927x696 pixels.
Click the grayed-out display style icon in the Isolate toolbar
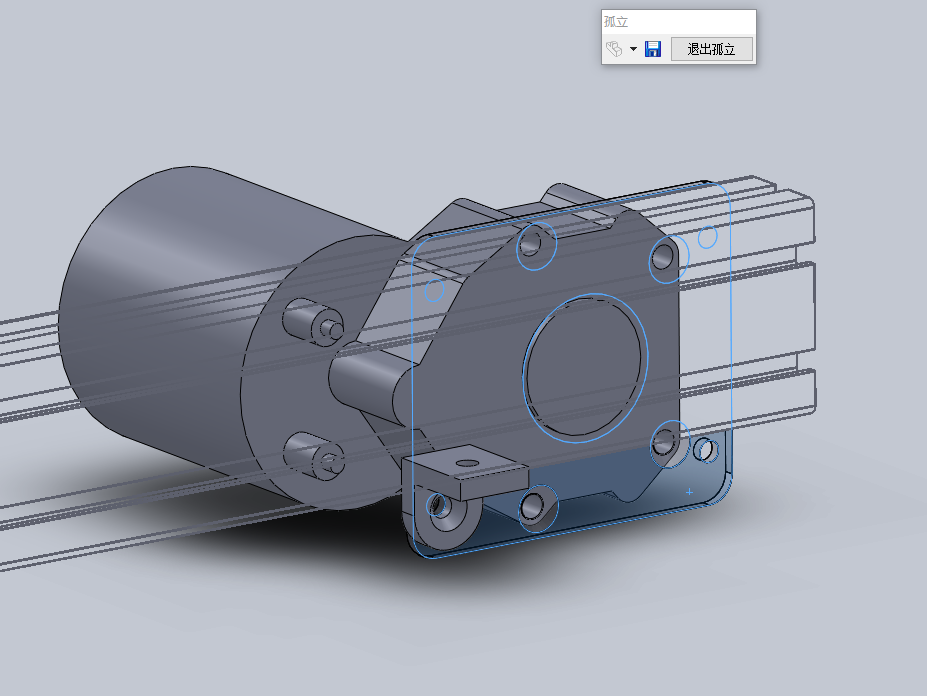pos(614,49)
